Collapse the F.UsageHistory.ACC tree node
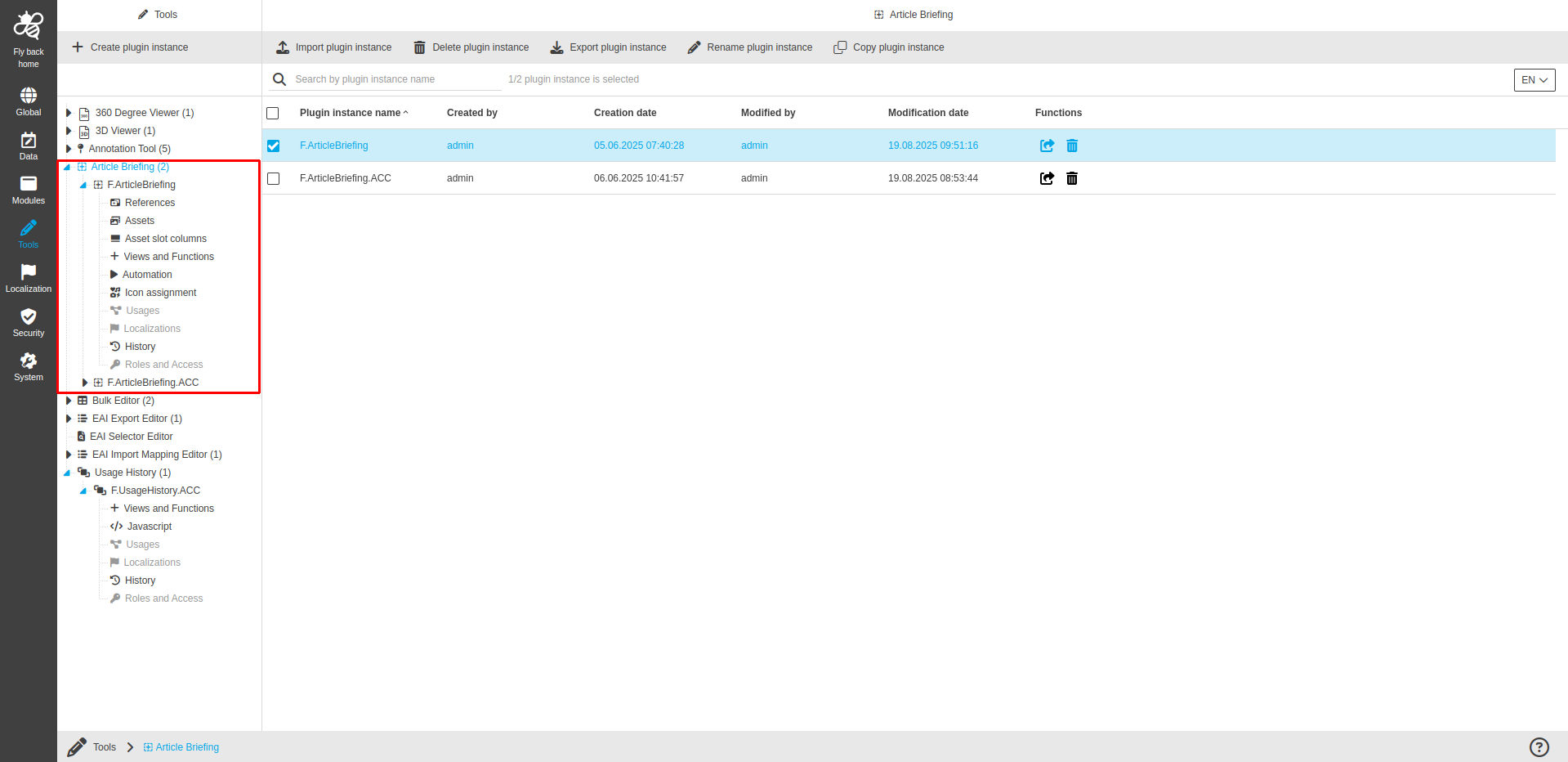The width and height of the screenshot is (1568, 762). pos(83,491)
